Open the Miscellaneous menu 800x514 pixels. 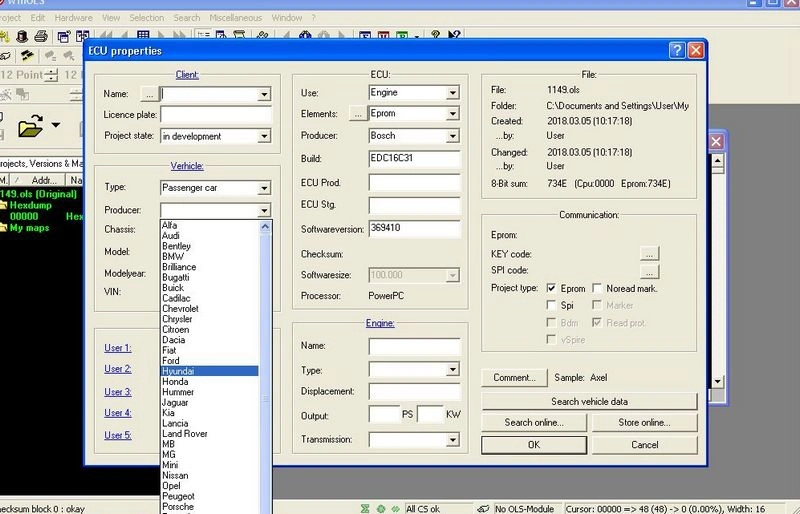[x=236, y=18]
